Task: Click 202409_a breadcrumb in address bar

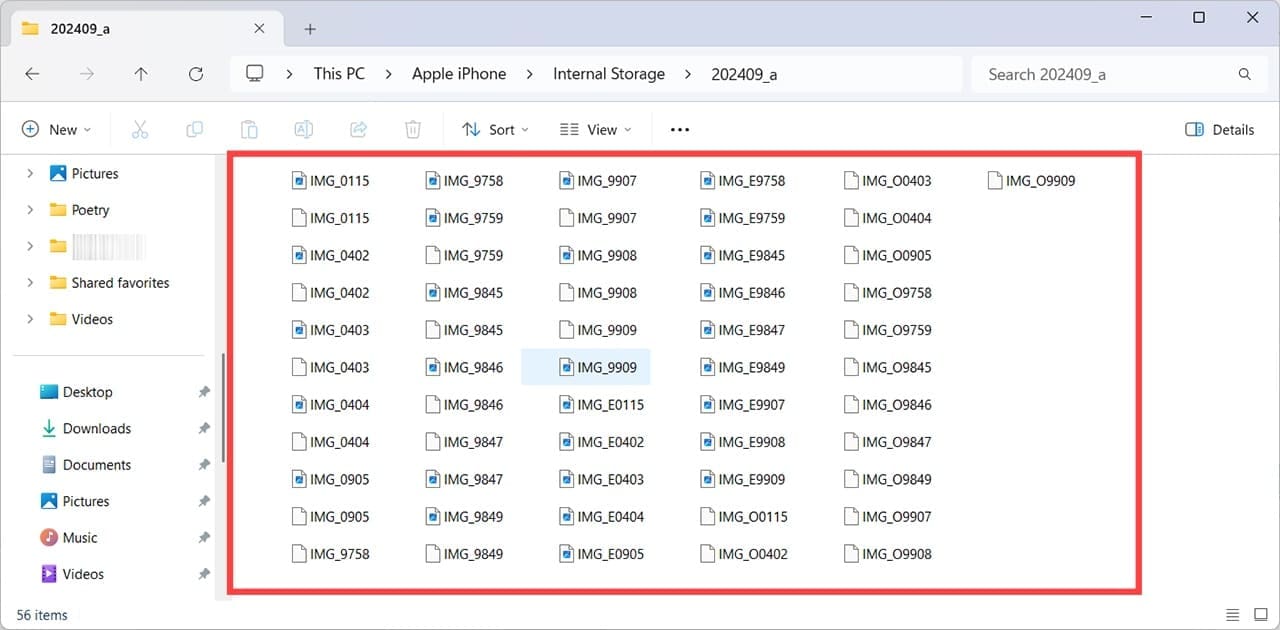Action: 744,74
